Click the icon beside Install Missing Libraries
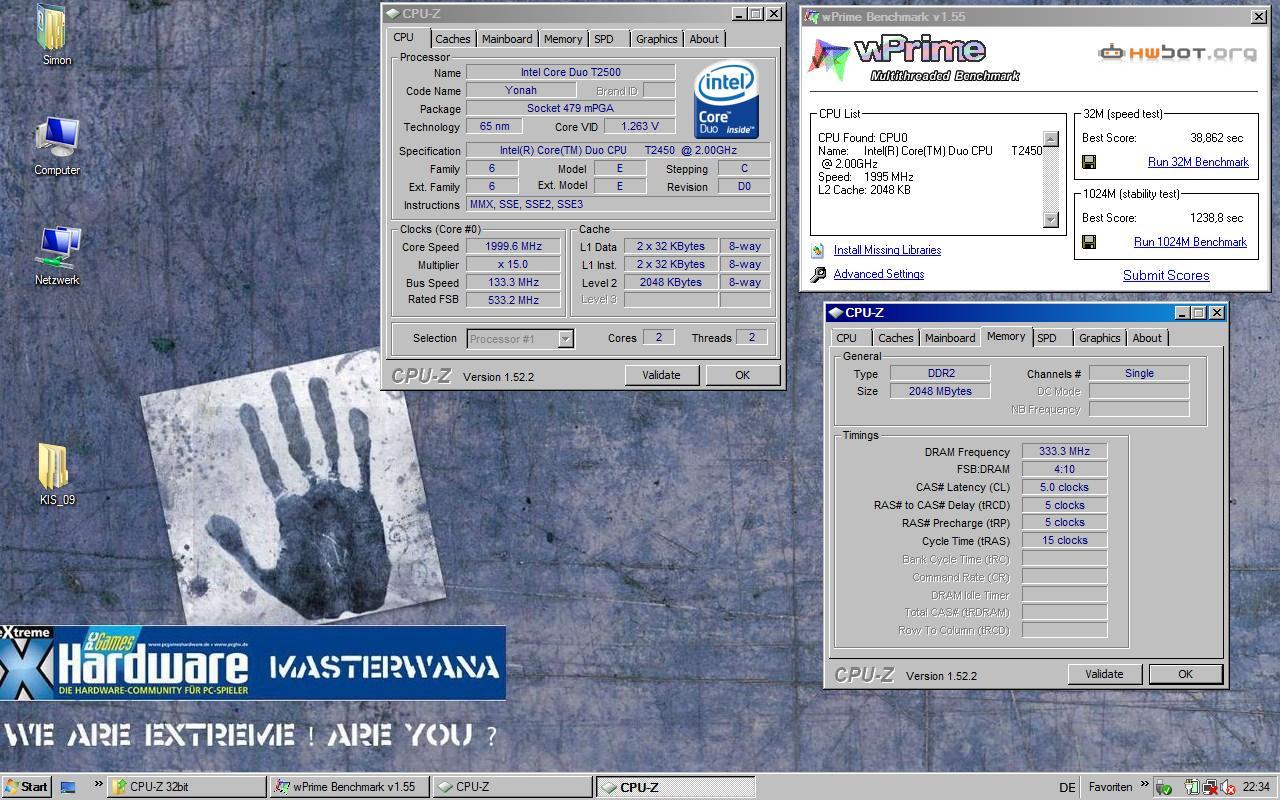 [x=817, y=250]
